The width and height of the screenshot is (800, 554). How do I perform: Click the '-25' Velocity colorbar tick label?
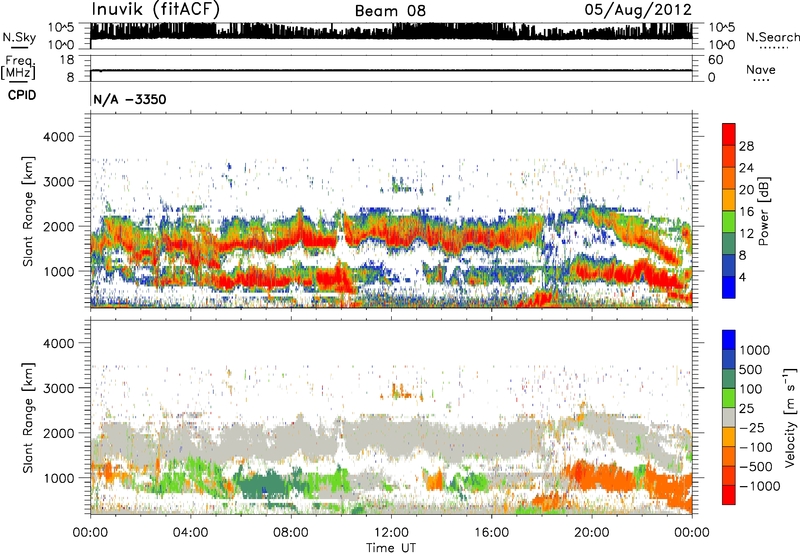coord(752,427)
